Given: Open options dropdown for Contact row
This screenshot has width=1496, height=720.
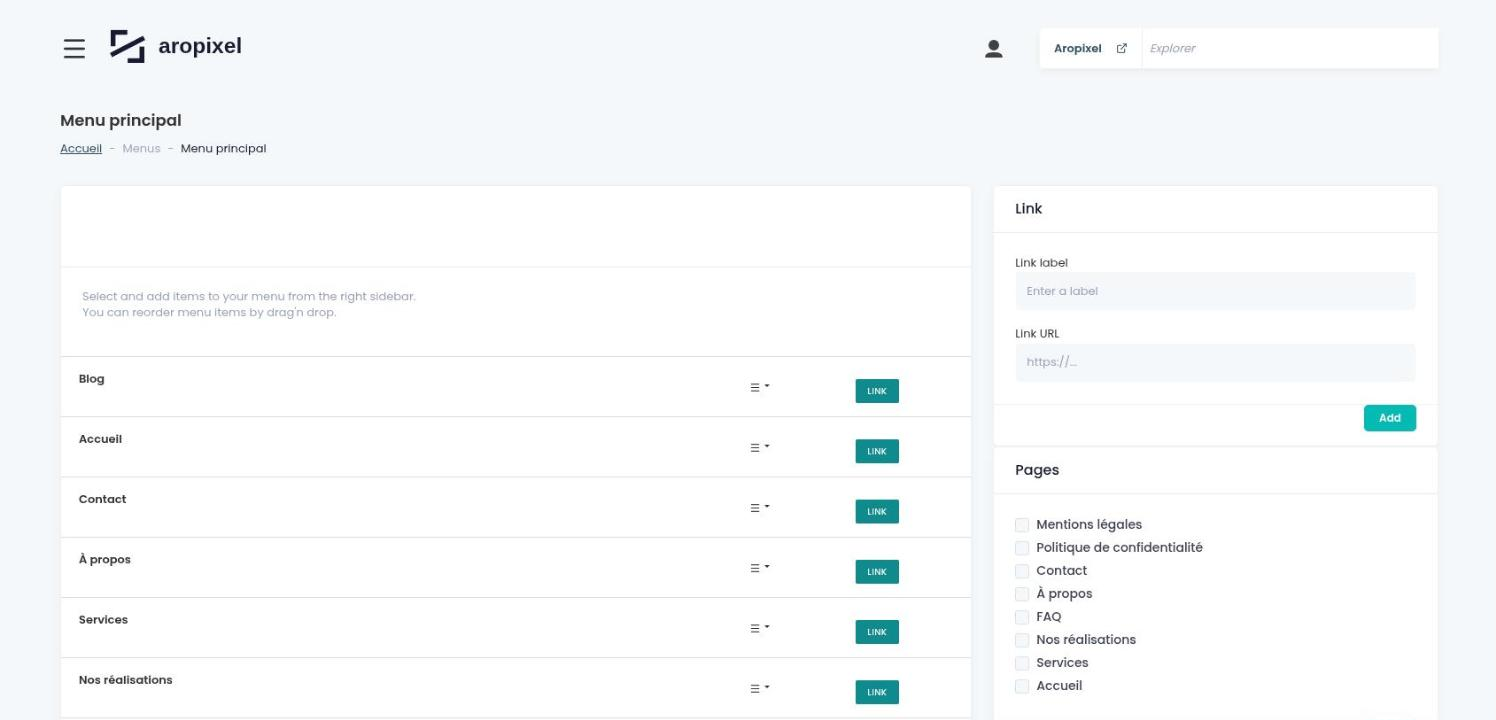Looking at the screenshot, I should (760, 507).
